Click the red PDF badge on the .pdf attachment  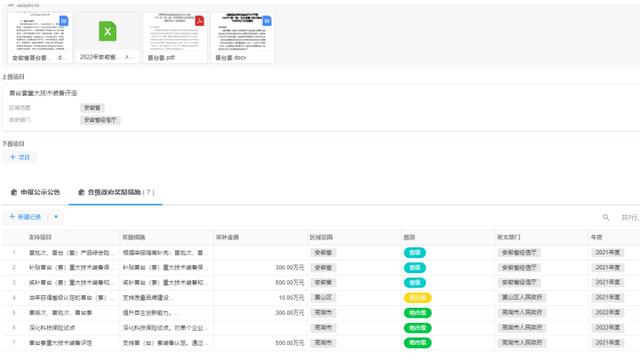tap(199, 21)
